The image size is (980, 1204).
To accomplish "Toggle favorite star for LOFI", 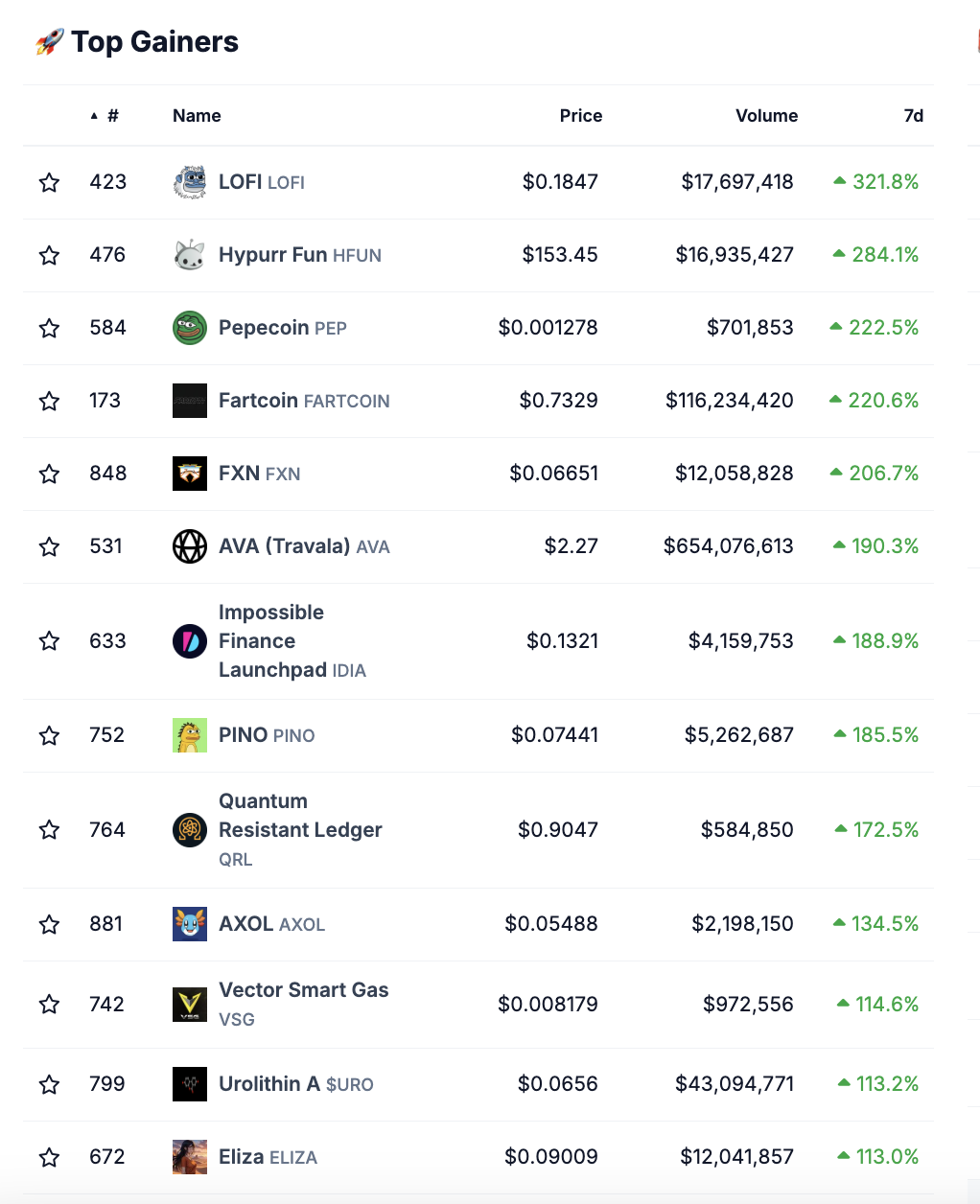I will click(49, 182).
